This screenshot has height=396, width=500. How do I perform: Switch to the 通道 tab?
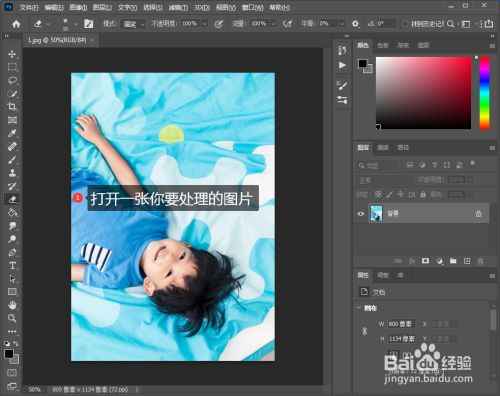click(383, 147)
